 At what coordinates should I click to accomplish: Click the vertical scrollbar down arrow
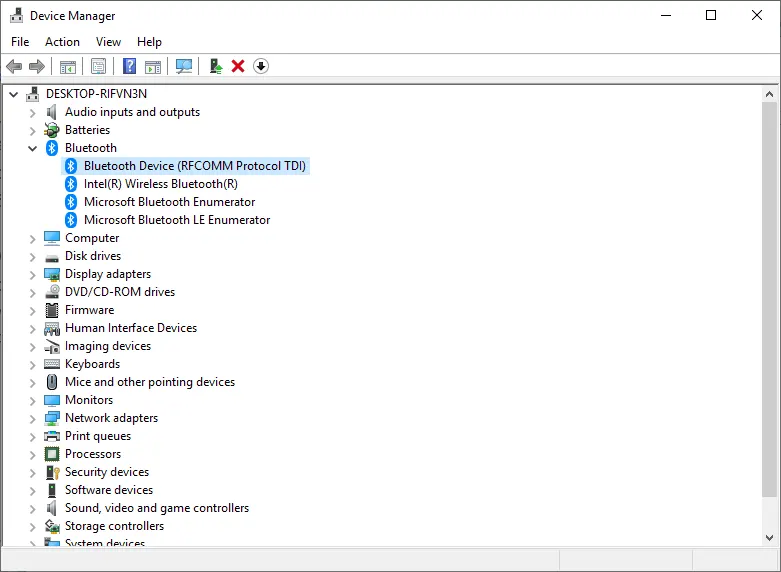(769, 537)
